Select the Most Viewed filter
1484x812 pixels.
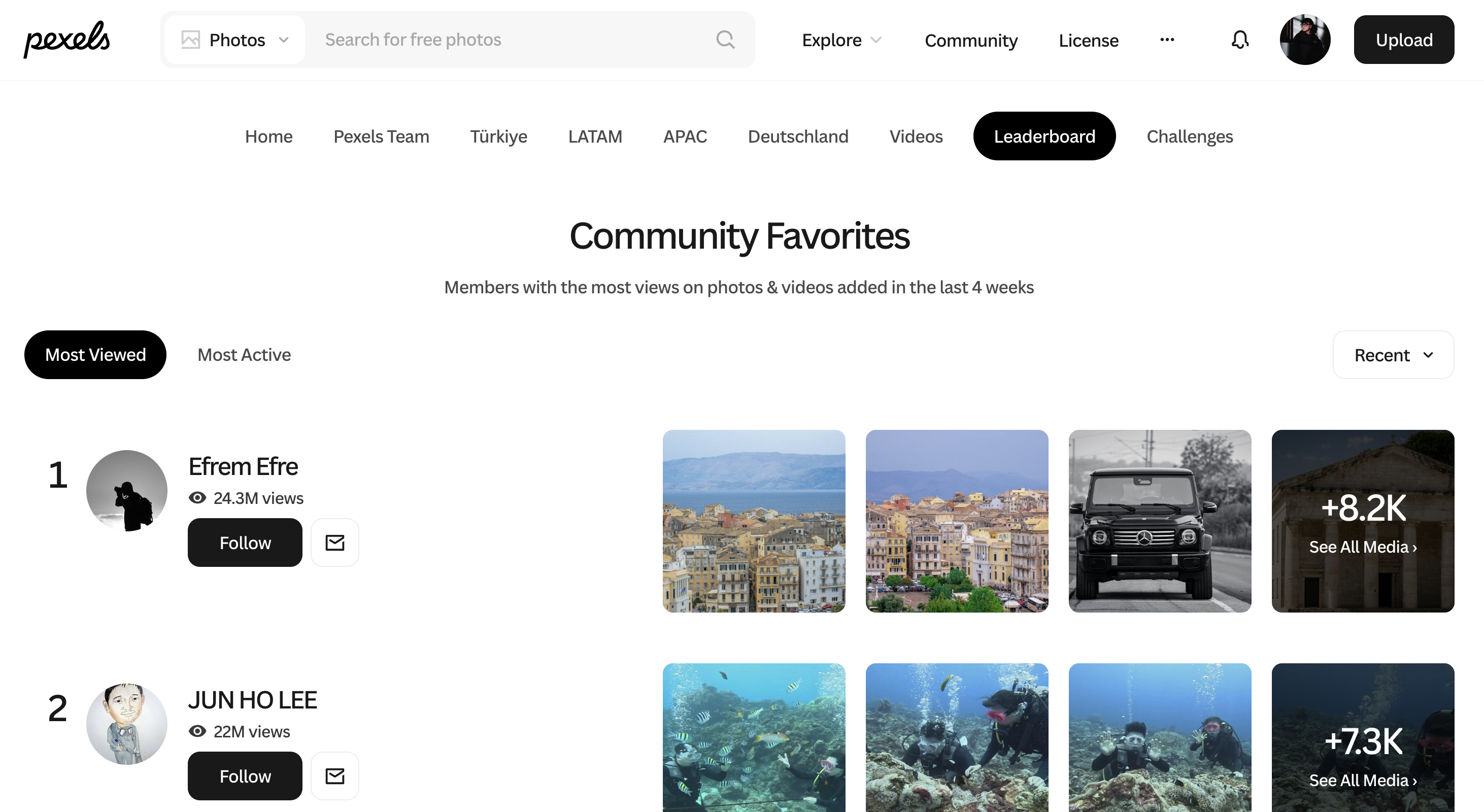point(95,355)
